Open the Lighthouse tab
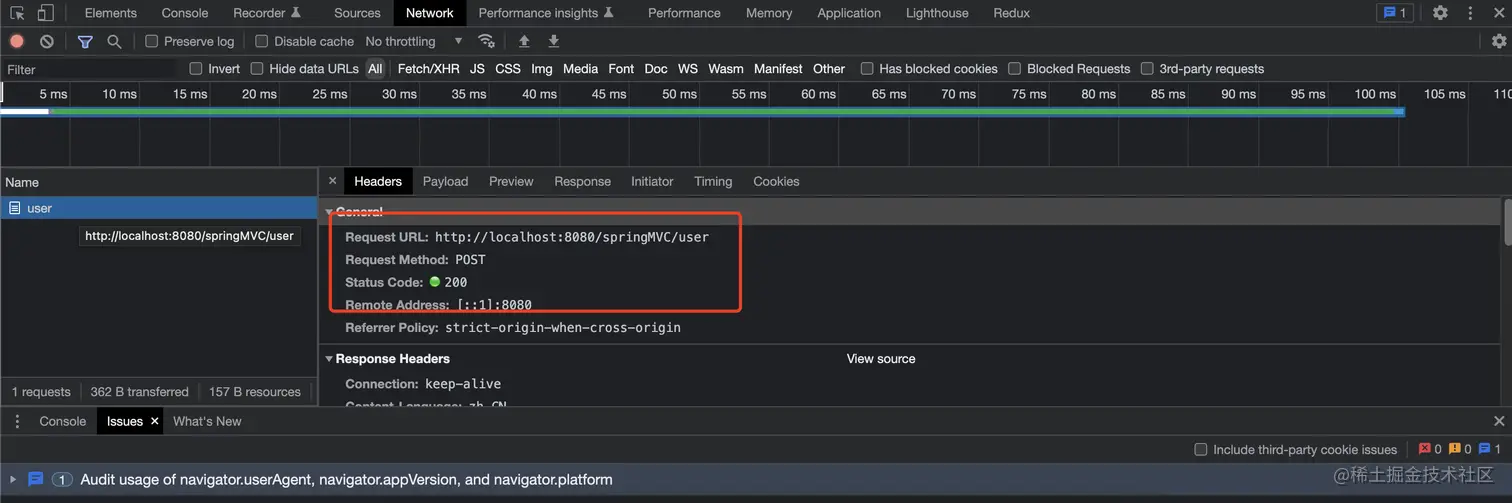 point(937,13)
